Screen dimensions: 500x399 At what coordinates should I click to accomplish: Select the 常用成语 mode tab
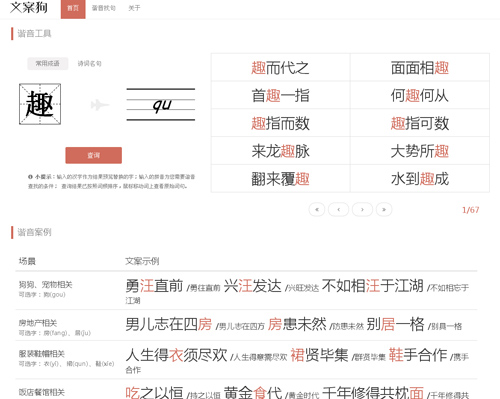[x=48, y=63]
